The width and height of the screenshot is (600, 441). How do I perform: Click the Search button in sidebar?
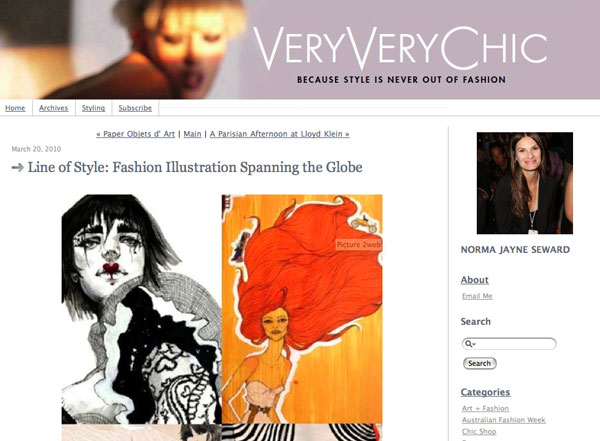[480, 363]
